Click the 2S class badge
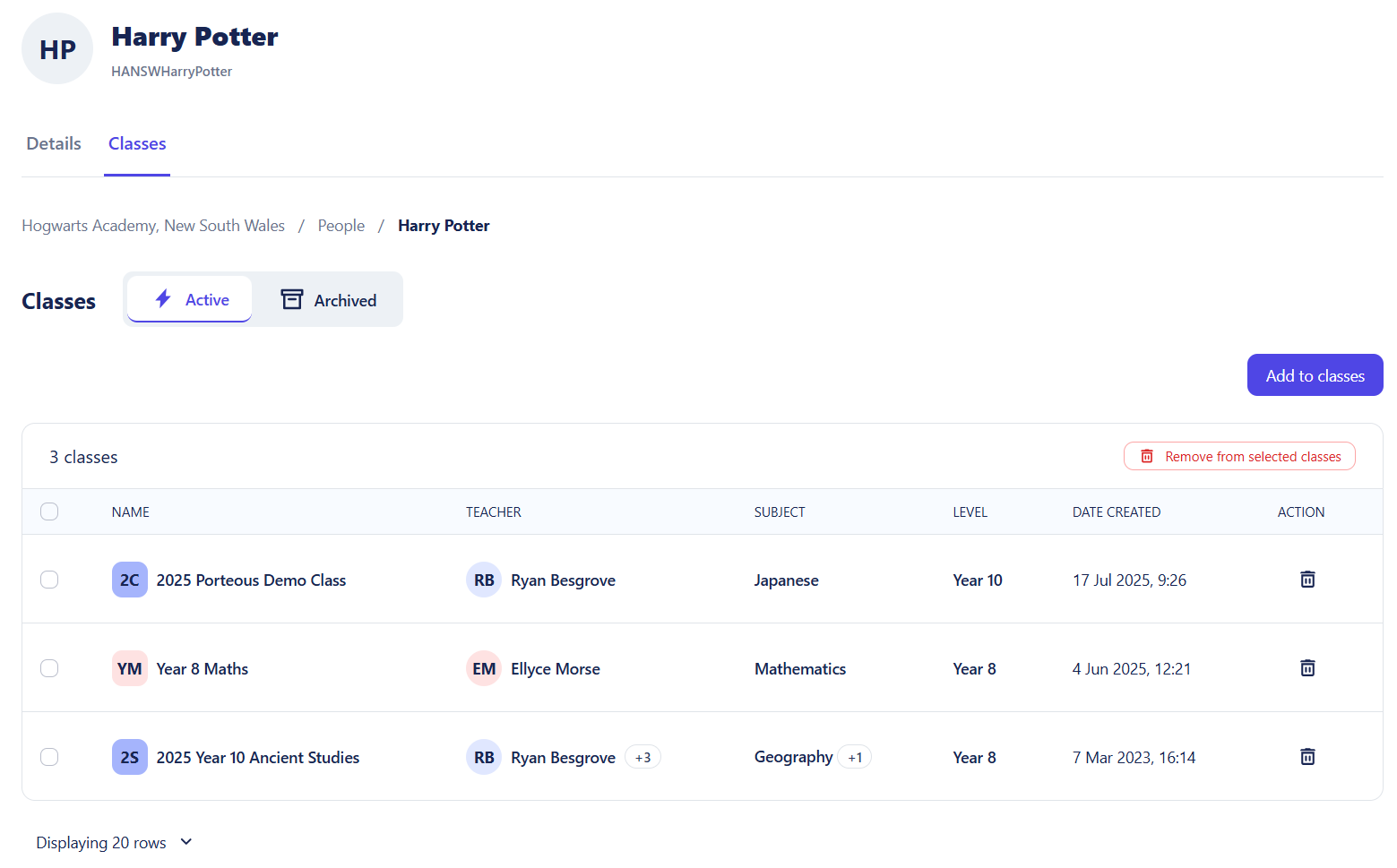Viewport: 1397px width, 868px height. 130,757
